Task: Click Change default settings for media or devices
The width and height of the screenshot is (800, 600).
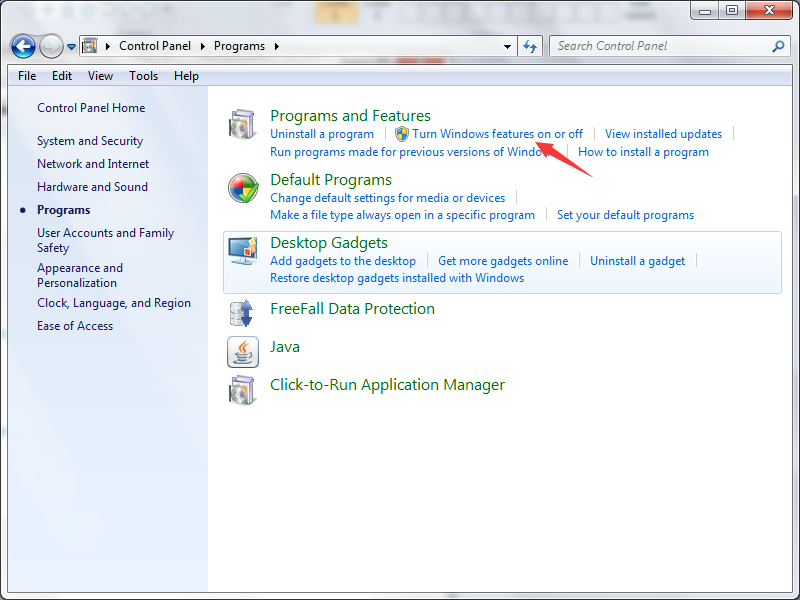Action: coord(387,197)
